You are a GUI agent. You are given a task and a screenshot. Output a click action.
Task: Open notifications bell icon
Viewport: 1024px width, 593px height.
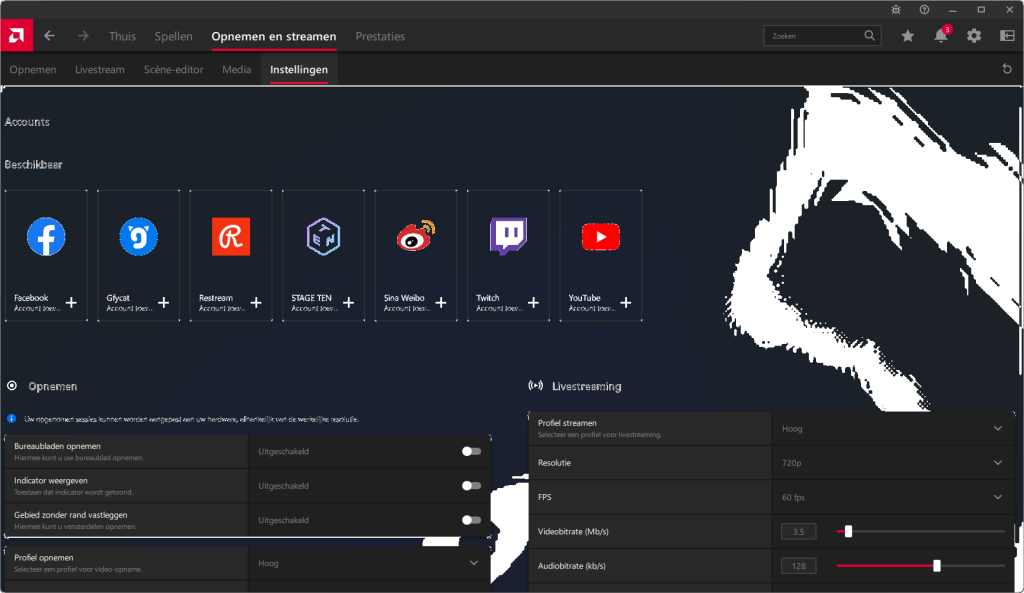[x=941, y=36]
